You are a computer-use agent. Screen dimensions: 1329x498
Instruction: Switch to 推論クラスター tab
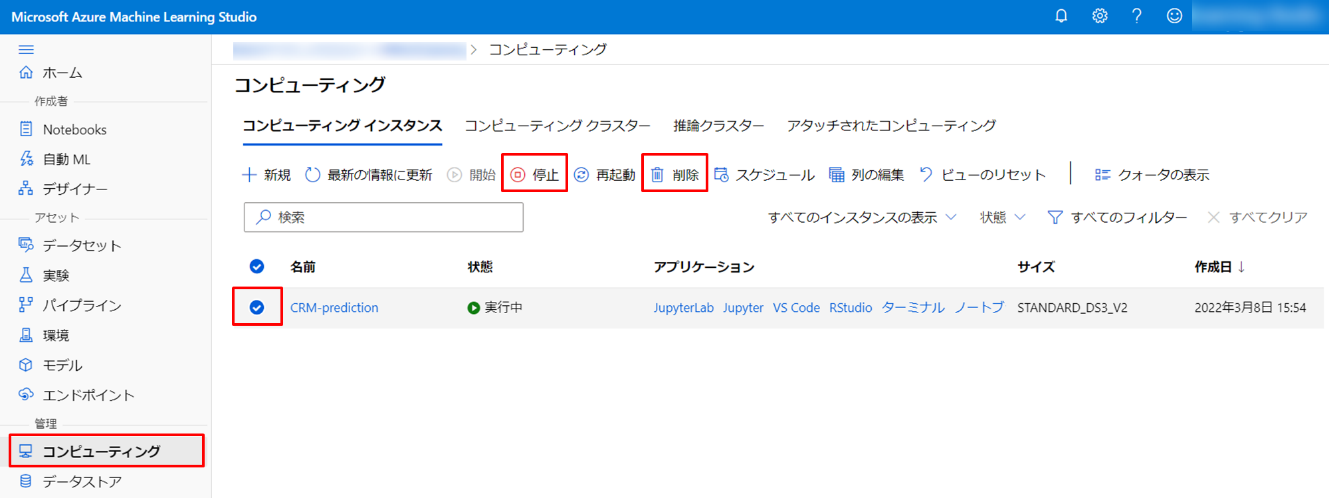(x=719, y=126)
